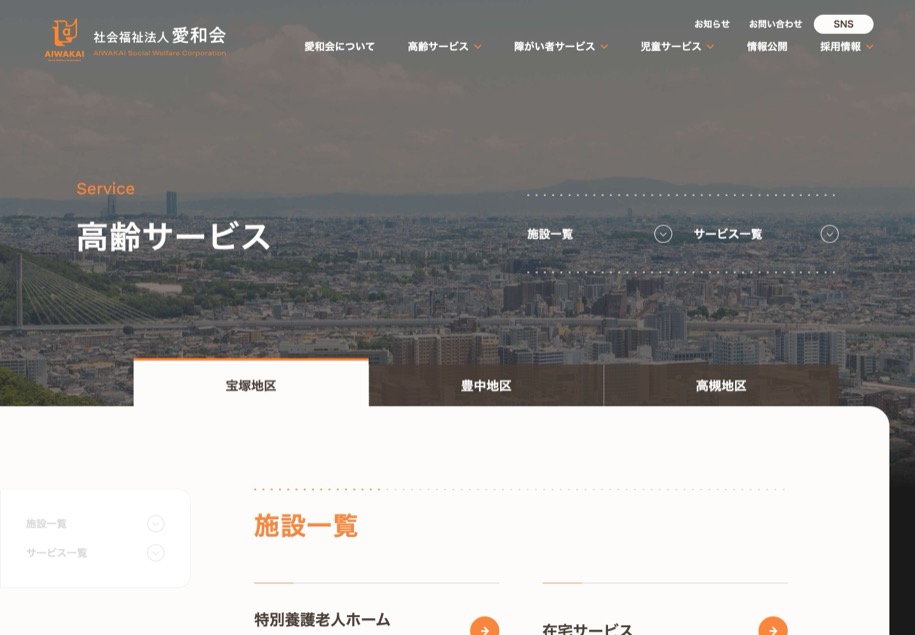Open 特別養護老人ホーム card
The height and width of the screenshot is (635, 915).
[376, 609]
